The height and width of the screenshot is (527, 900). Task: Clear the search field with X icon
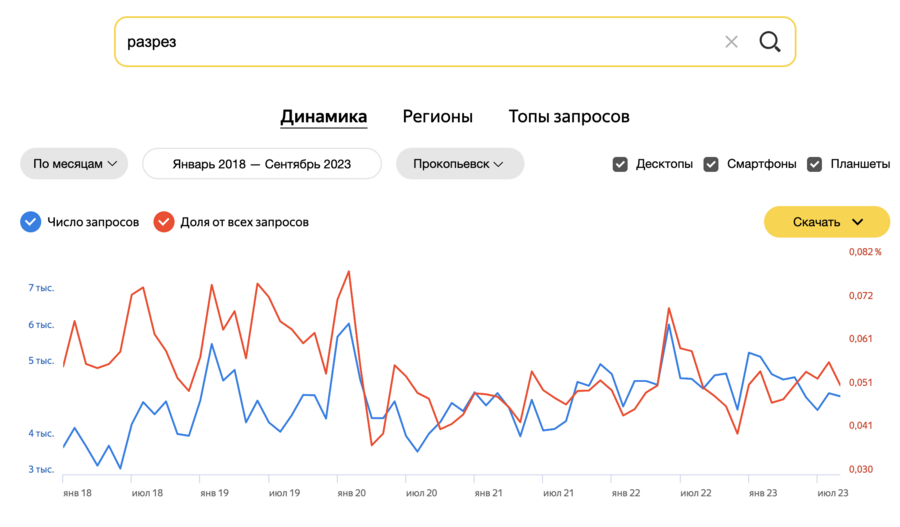tap(731, 42)
